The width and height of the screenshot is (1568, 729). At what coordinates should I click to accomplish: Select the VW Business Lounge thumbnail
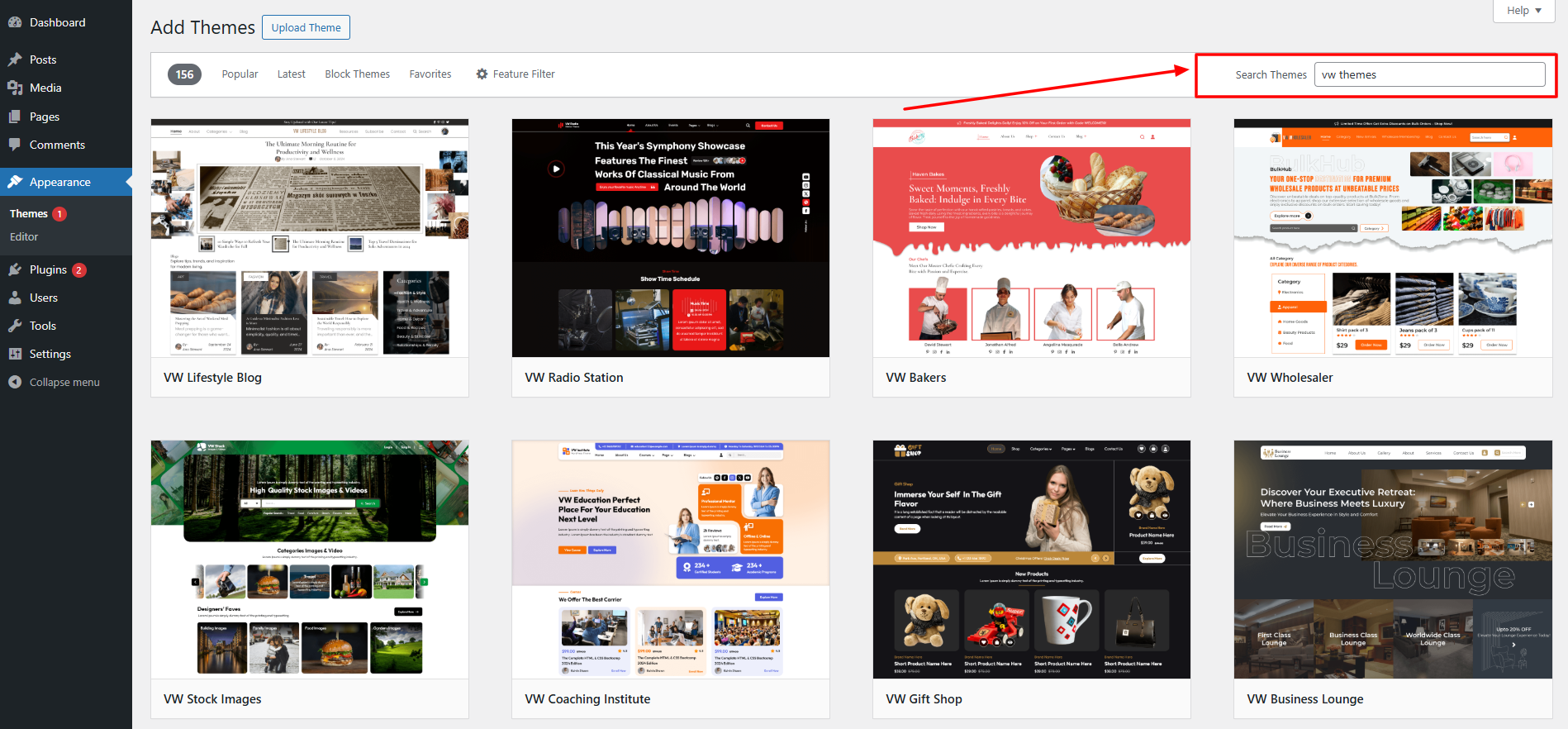(1393, 560)
